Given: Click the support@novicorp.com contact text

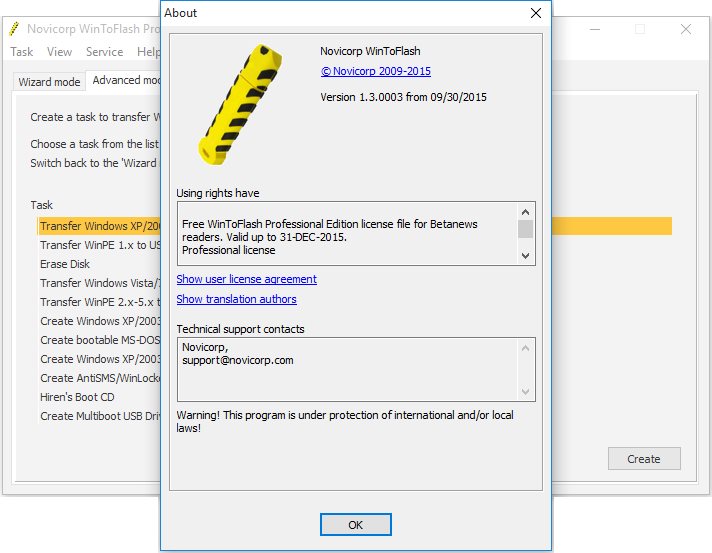Looking at the screenshot, I should [237, 360].
